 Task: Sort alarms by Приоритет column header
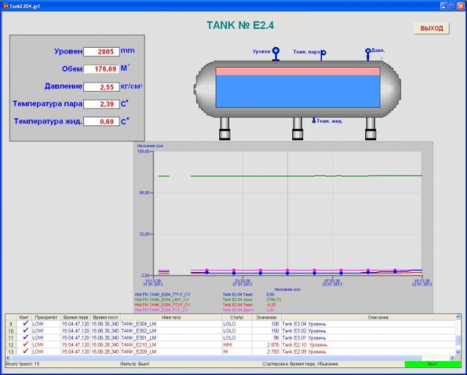(46, 317)
